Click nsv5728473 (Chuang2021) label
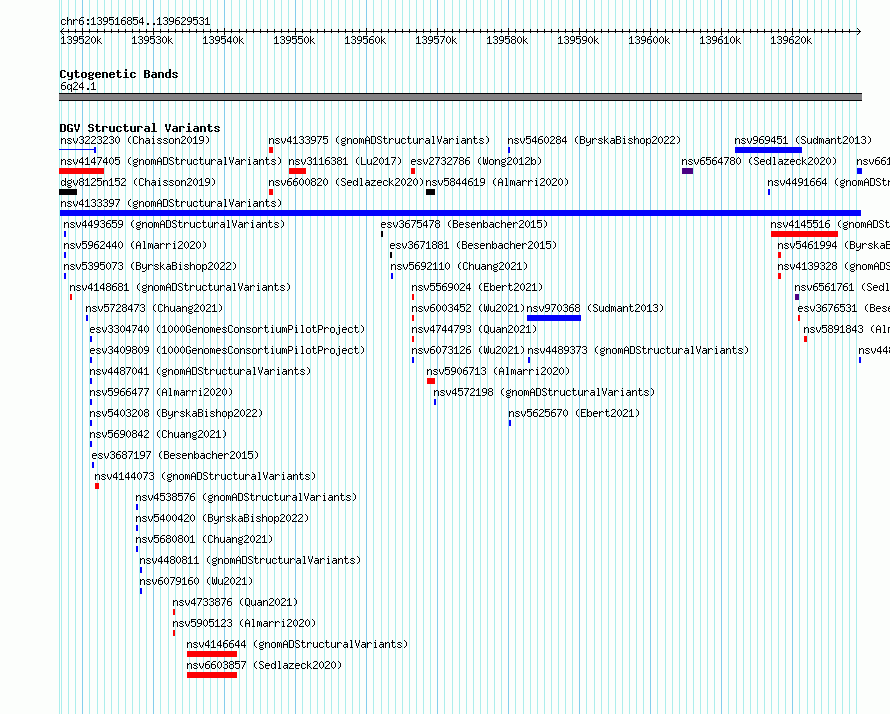The width and height of the screenshot is (890, 714). [x=154, y=308]
